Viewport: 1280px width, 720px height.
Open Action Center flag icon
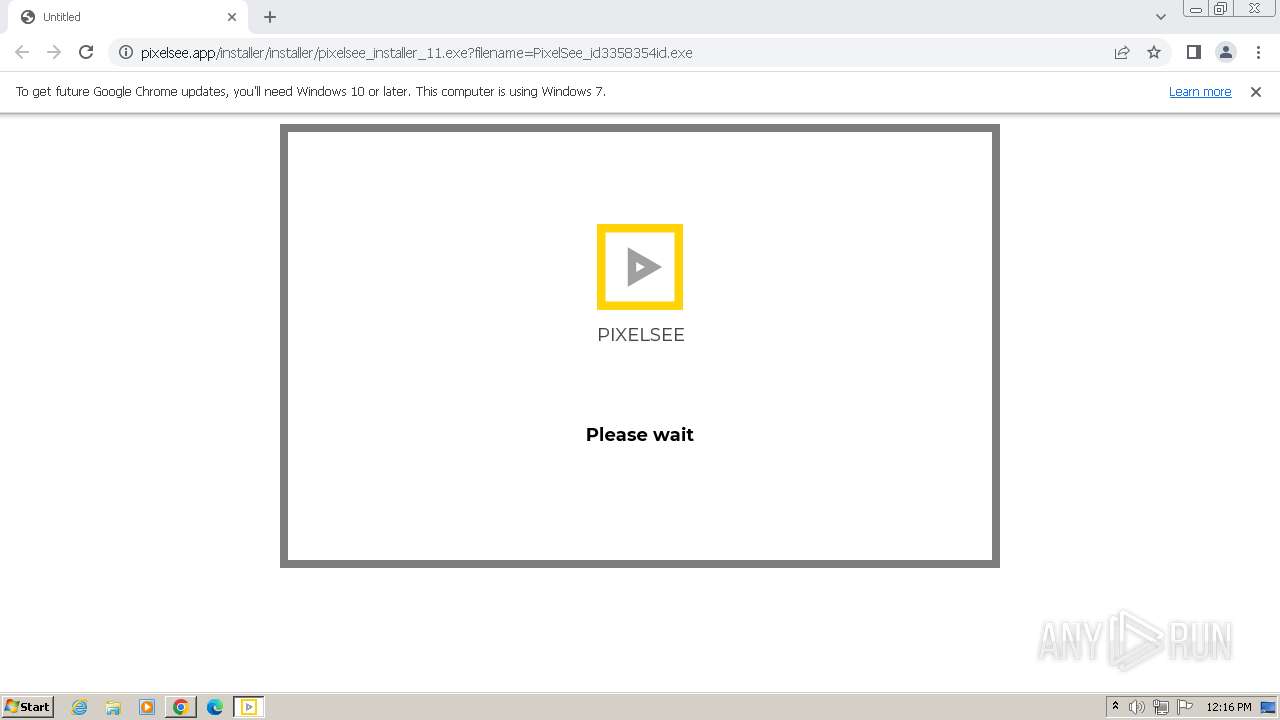pyautogui.click(x=1185, y=707)
